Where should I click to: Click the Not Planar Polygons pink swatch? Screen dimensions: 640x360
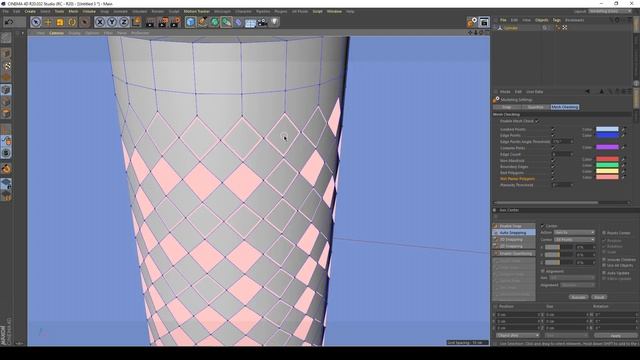coord(607,177)
